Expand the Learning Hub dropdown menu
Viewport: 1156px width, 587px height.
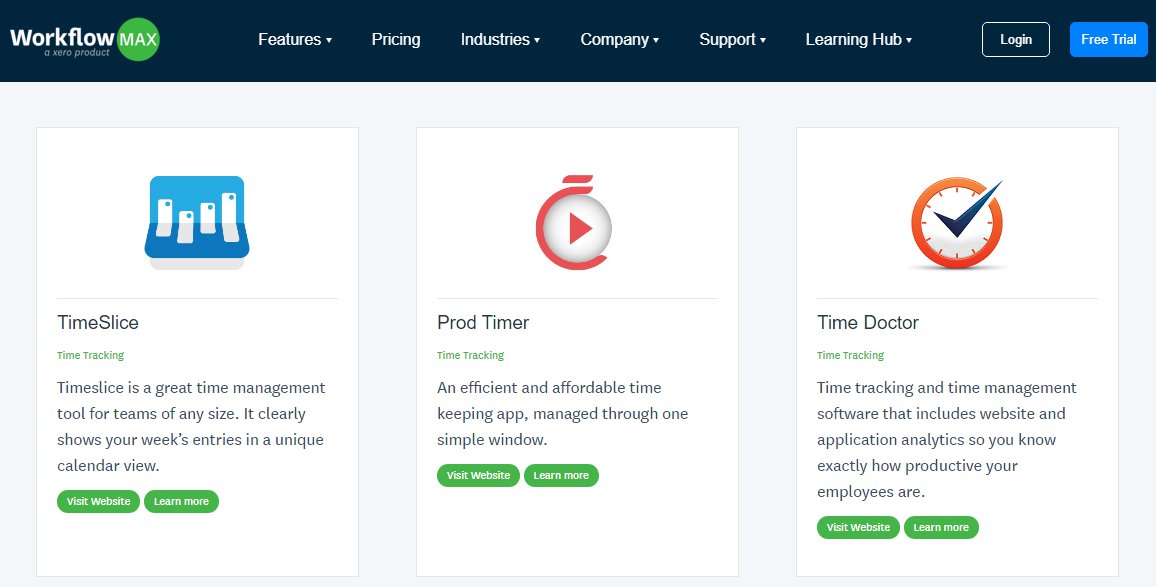859,40
